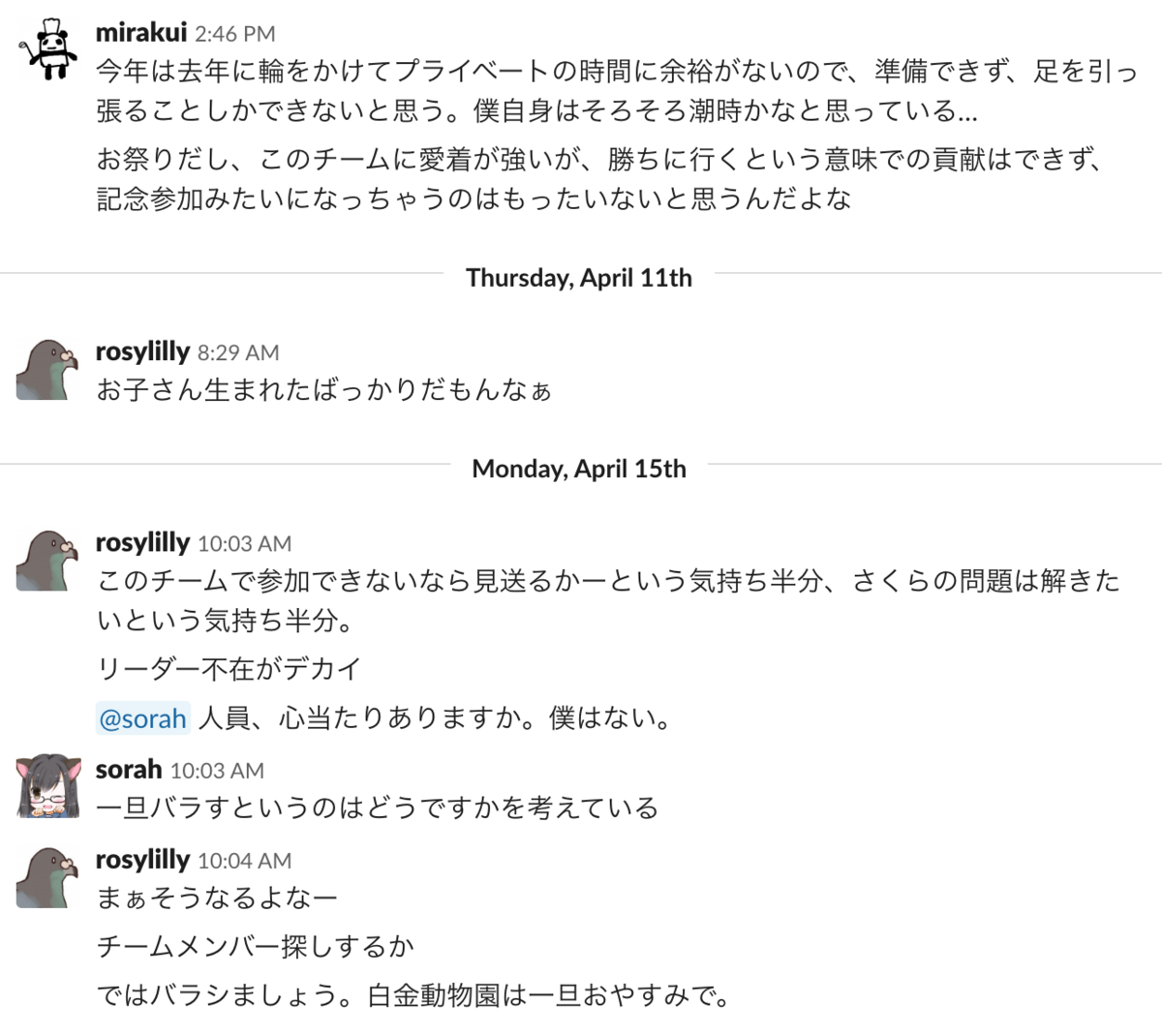This screenshot has width=1162, height=1036.
Task: Click the 2:46 PM timestamp
Action: [x=231, y=33]
